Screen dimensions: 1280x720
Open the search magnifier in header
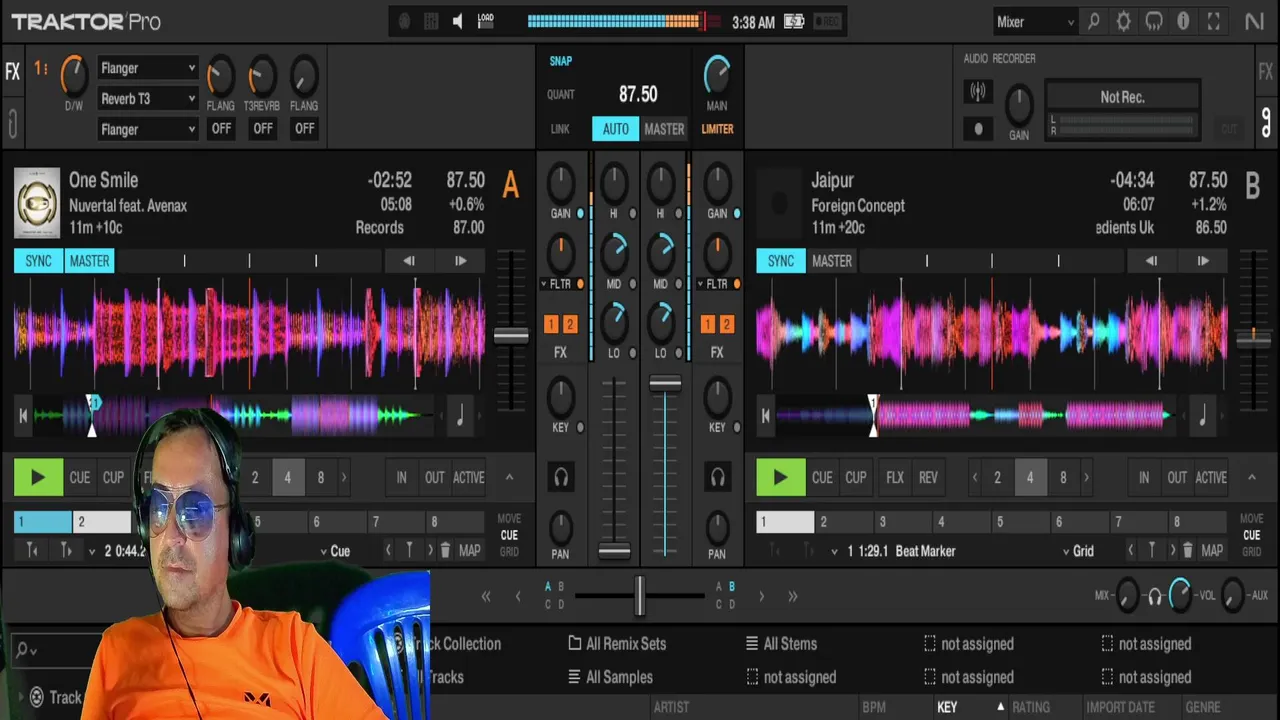pos(1094,22)
